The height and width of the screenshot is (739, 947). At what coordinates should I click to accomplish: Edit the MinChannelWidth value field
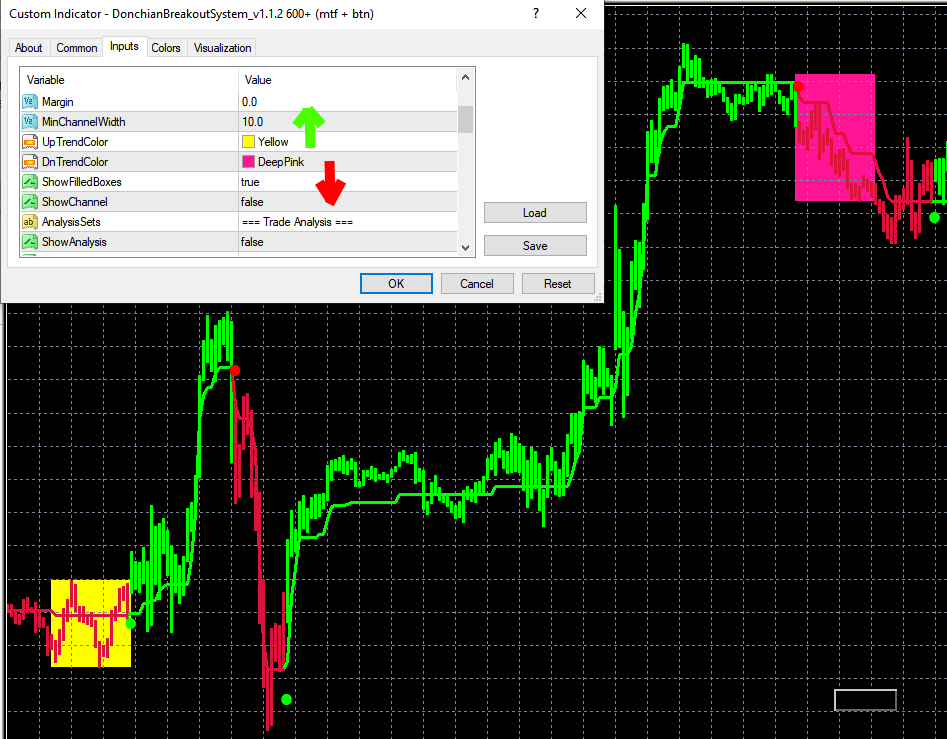[x=348, y=121]
